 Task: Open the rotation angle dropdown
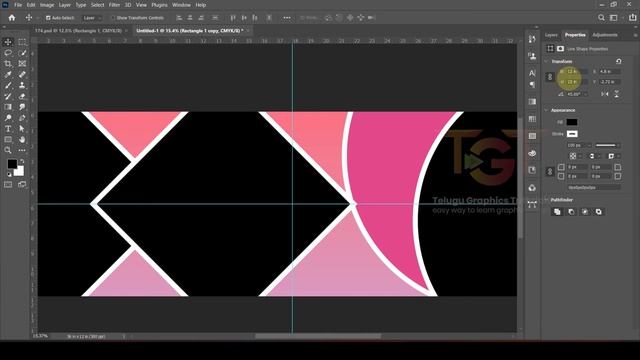(x=586, y=94)
